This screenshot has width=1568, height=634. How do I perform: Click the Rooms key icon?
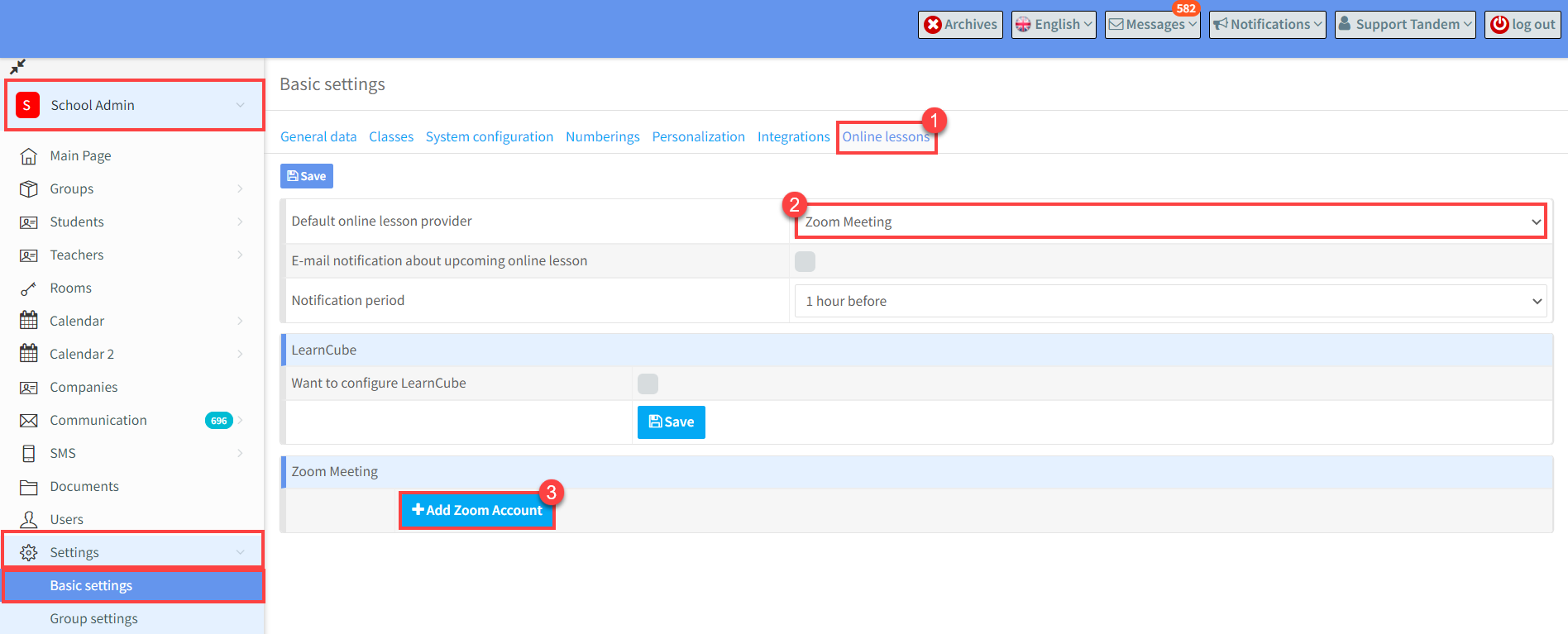pyautogui.click(x=29, y=288)
